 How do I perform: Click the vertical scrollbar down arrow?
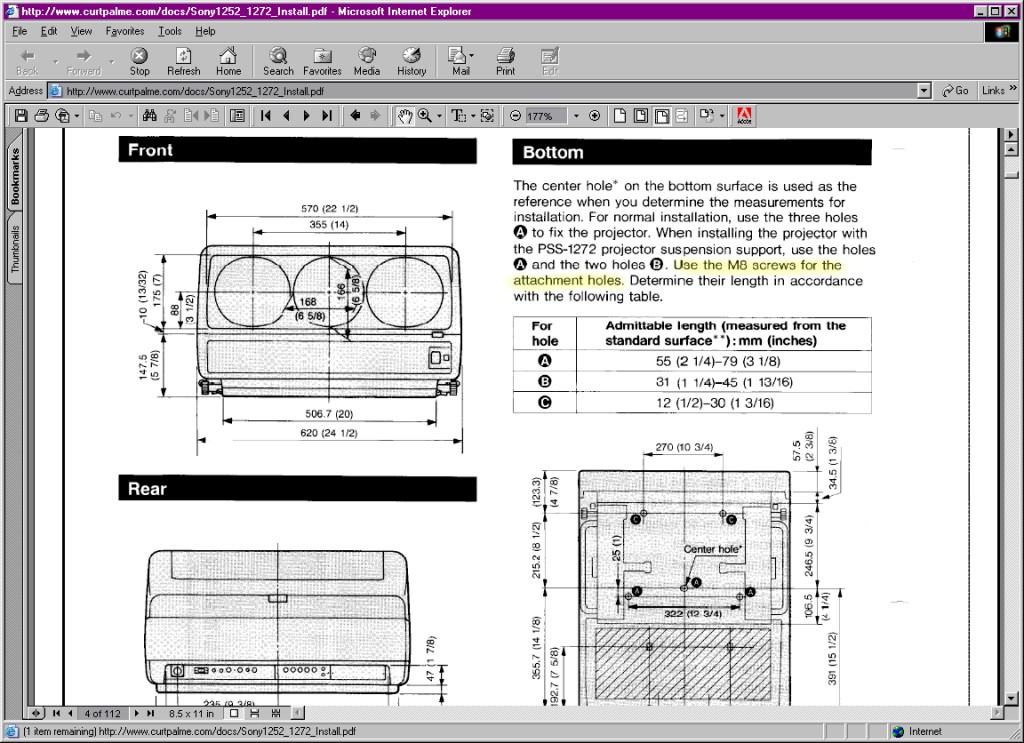[1011, 697]
